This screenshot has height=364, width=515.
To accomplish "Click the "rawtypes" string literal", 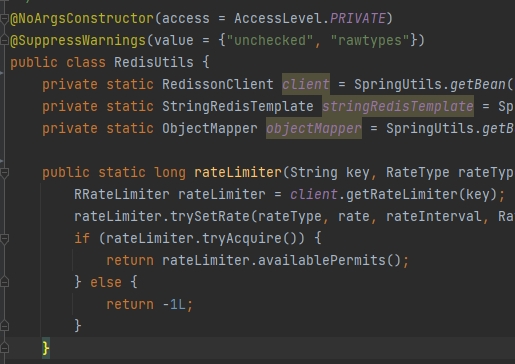I will point(369,40).
